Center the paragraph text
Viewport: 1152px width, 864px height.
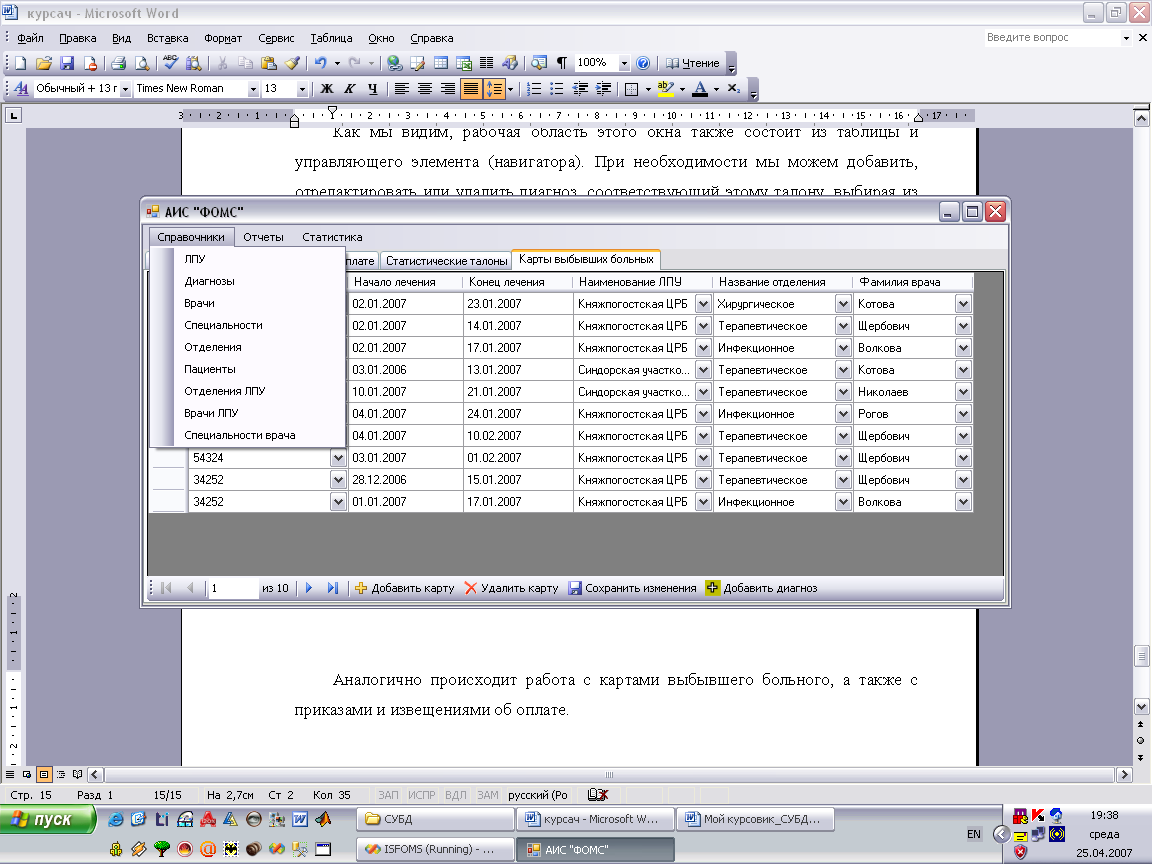click(x=425, y=89)
